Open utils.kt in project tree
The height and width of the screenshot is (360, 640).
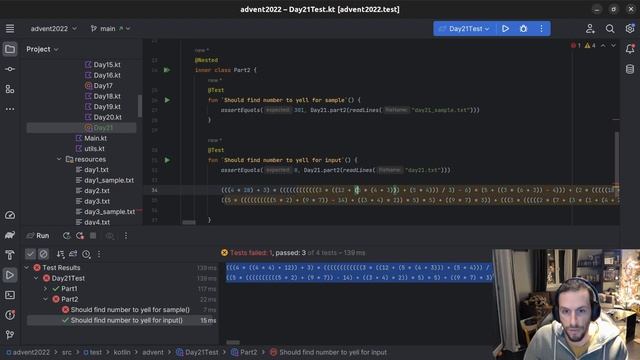(94, 149)
